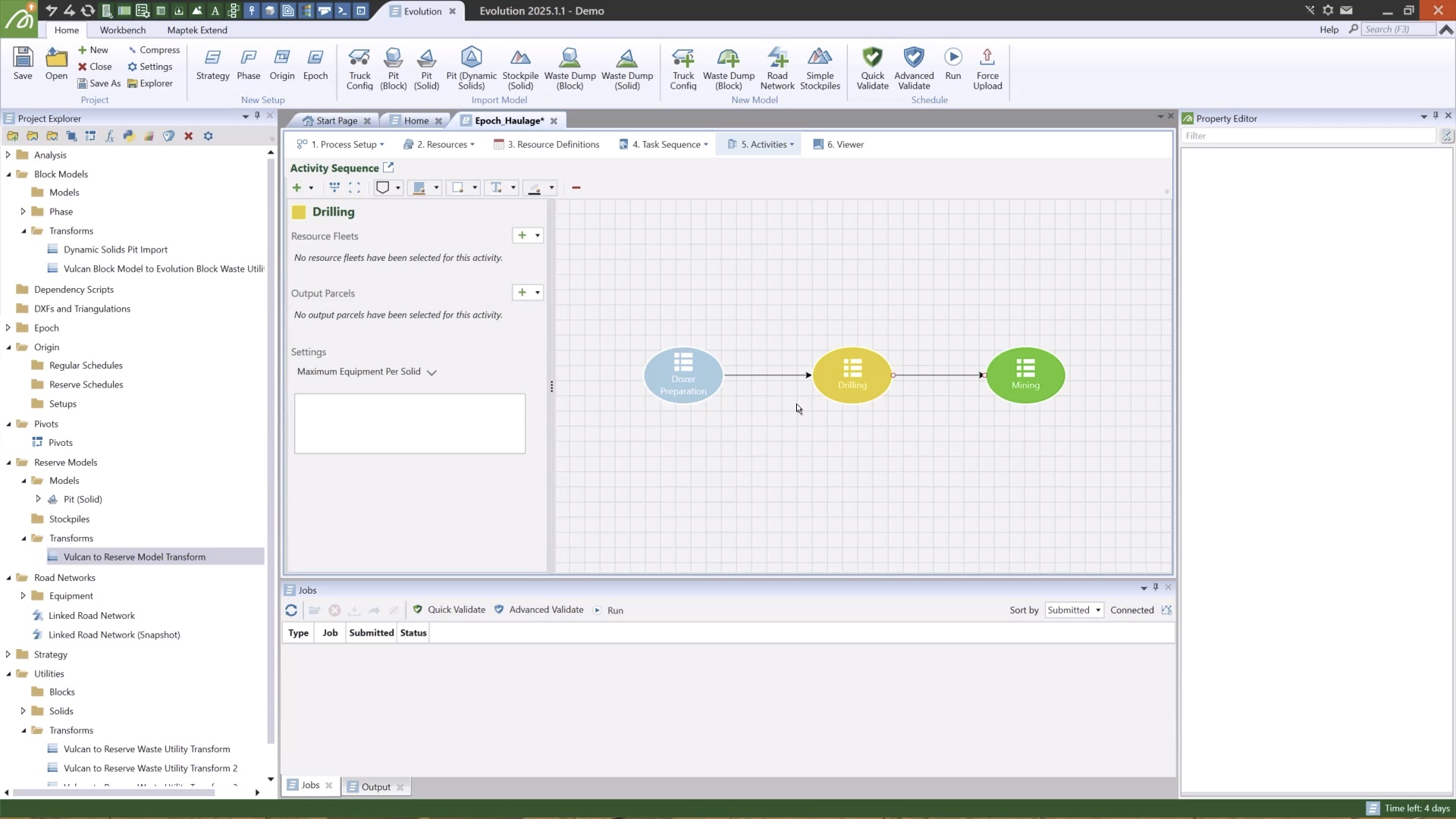Toggle the Property Editor pin
Image resolution: width=1456 pixels, height=819 pixels.
pos(1436,116)
